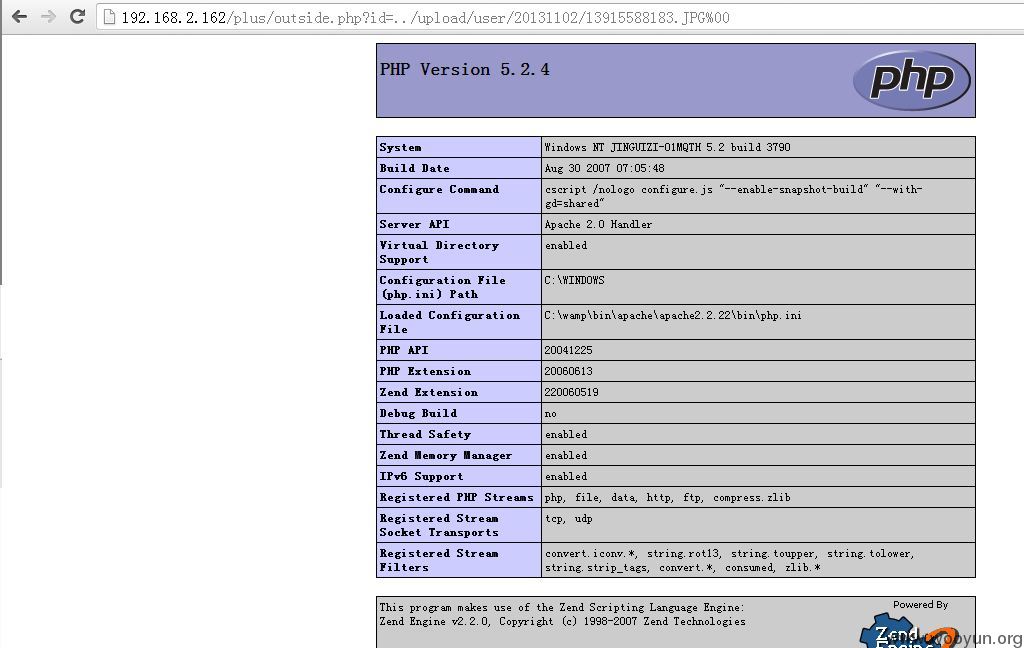Image resolution: width=1024 pixels, height=648 pixels.
Task: Click the Zend Scripting Language Engine text
Action: coord(562,607)
